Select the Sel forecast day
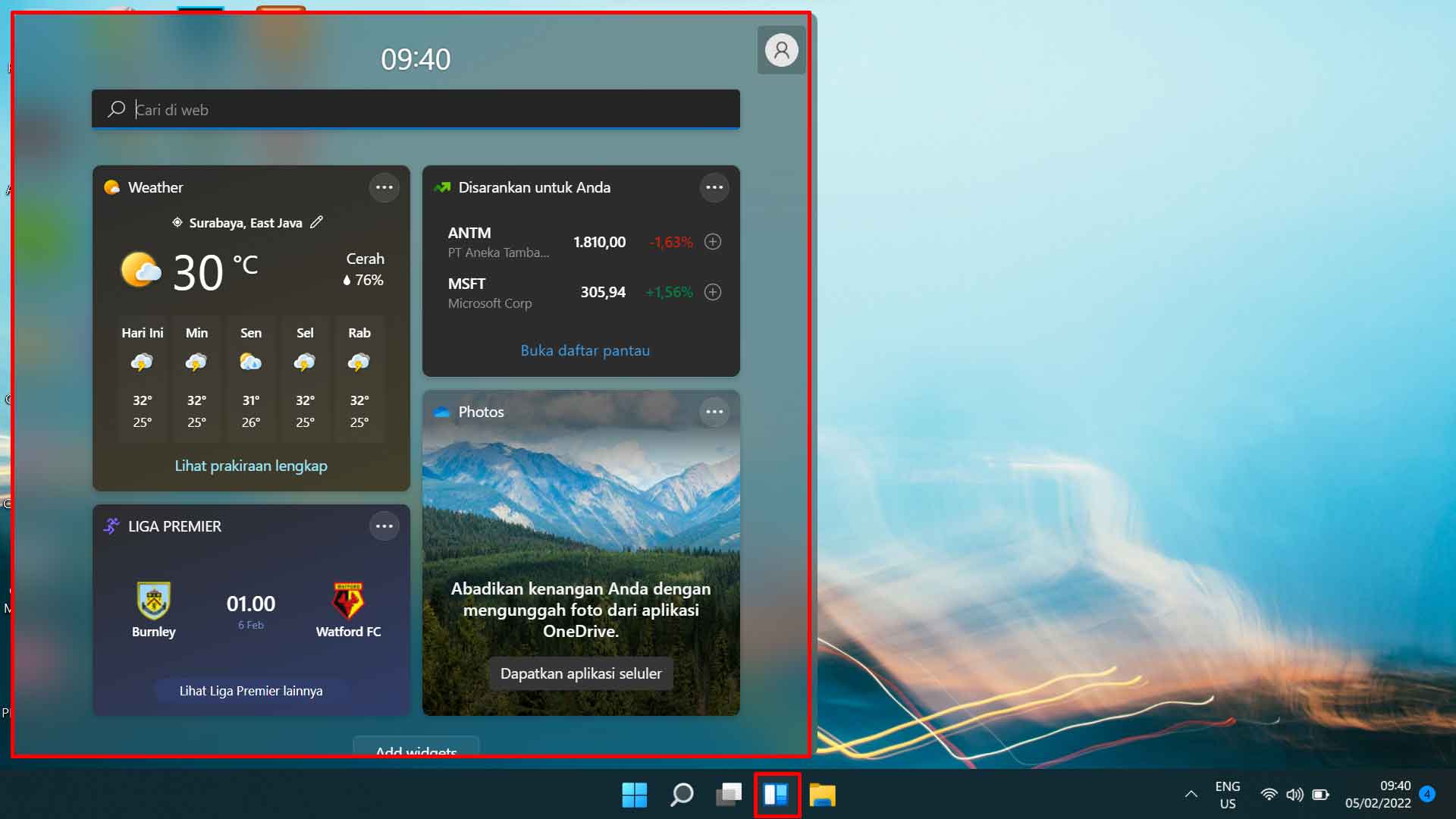This screenshot has width=1456, height=819. pyautogui.click(x=305, y=378)
